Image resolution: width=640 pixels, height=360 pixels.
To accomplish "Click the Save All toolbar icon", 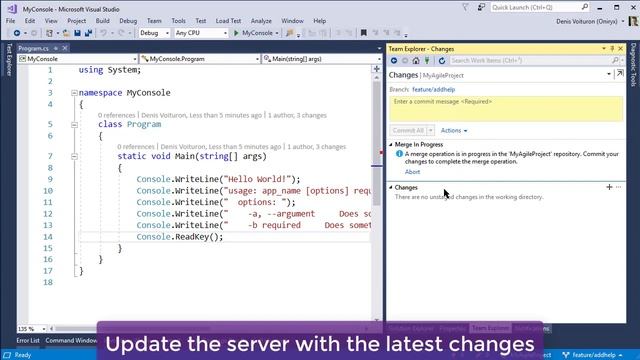I will (x=88, y=33).
